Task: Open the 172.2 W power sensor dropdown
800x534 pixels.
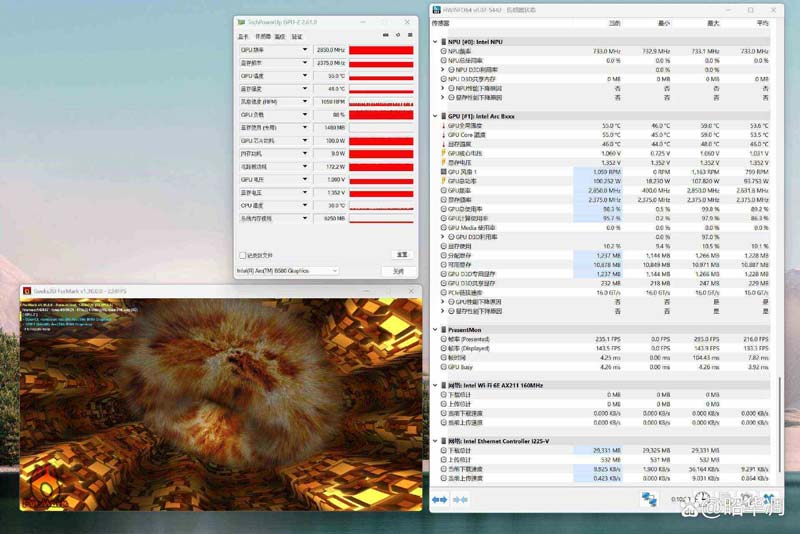Action: coord(305,167)
